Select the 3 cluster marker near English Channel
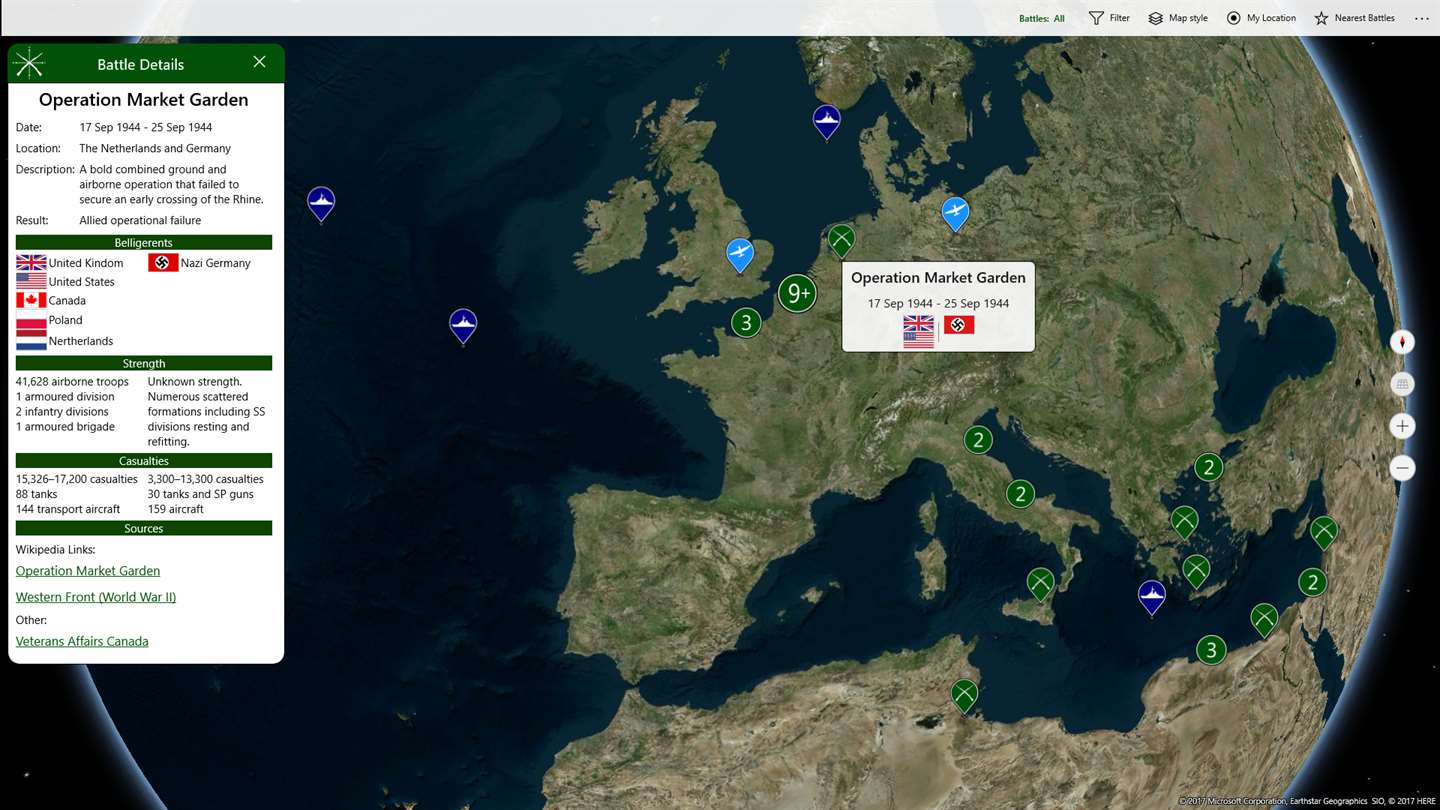Screen dimensions: 1440x810 tap(745, 323)
